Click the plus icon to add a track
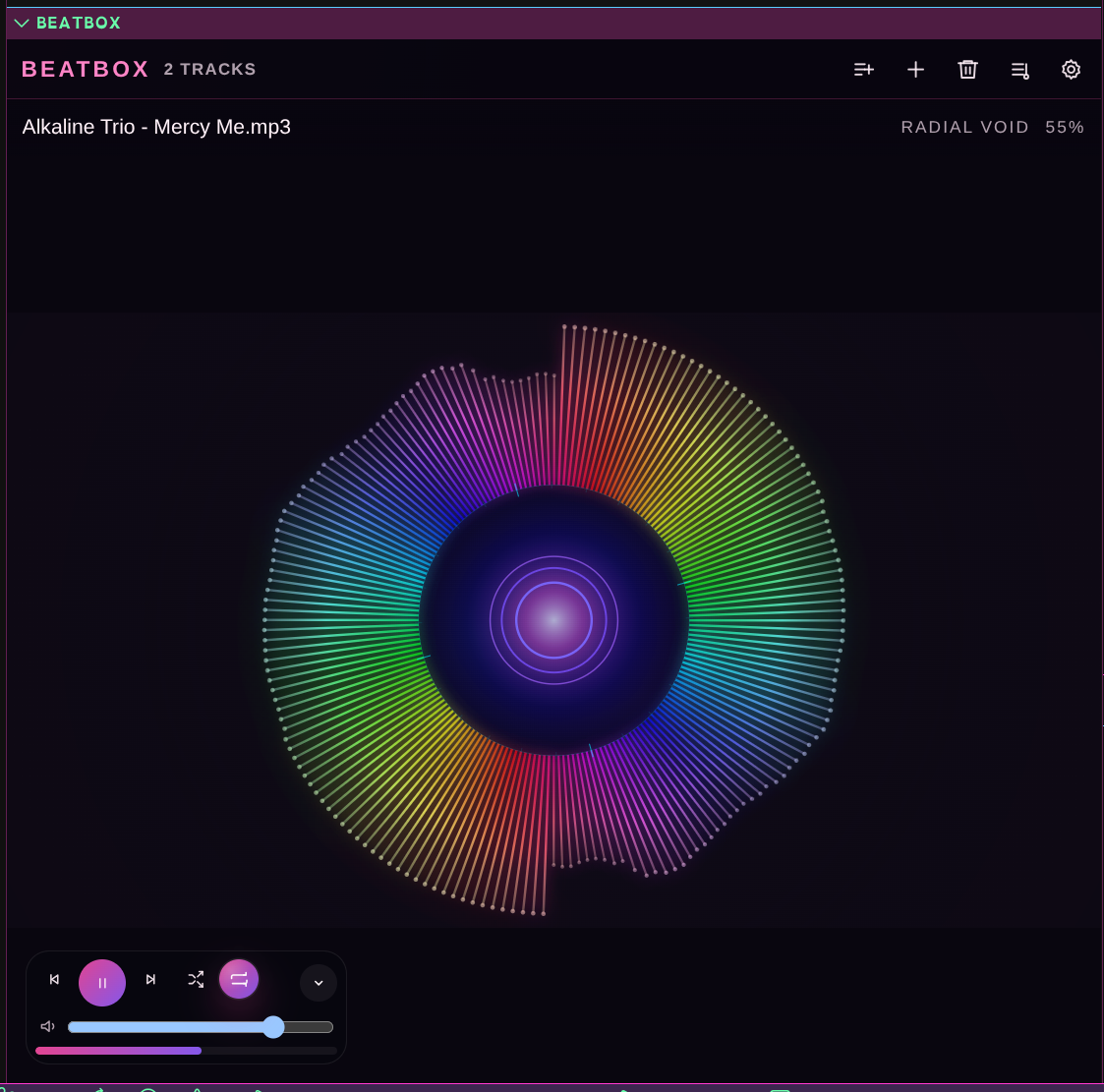Image resolution: width=1104 pixels, height=1092 pixels. [x=915, y=70]
